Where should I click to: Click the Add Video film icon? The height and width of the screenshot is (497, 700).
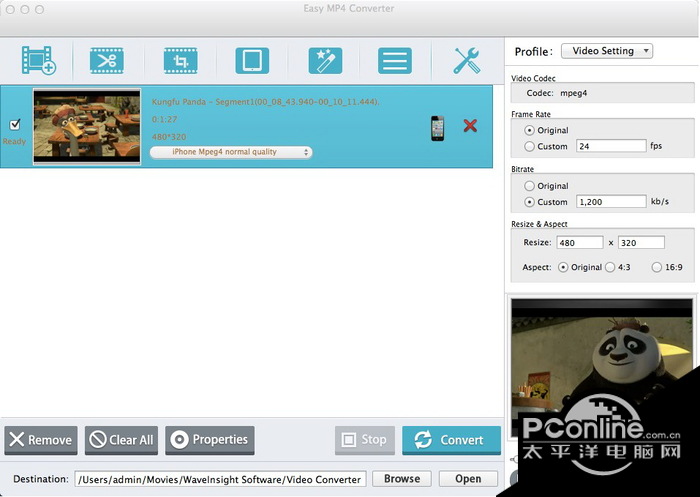point(39,60)
